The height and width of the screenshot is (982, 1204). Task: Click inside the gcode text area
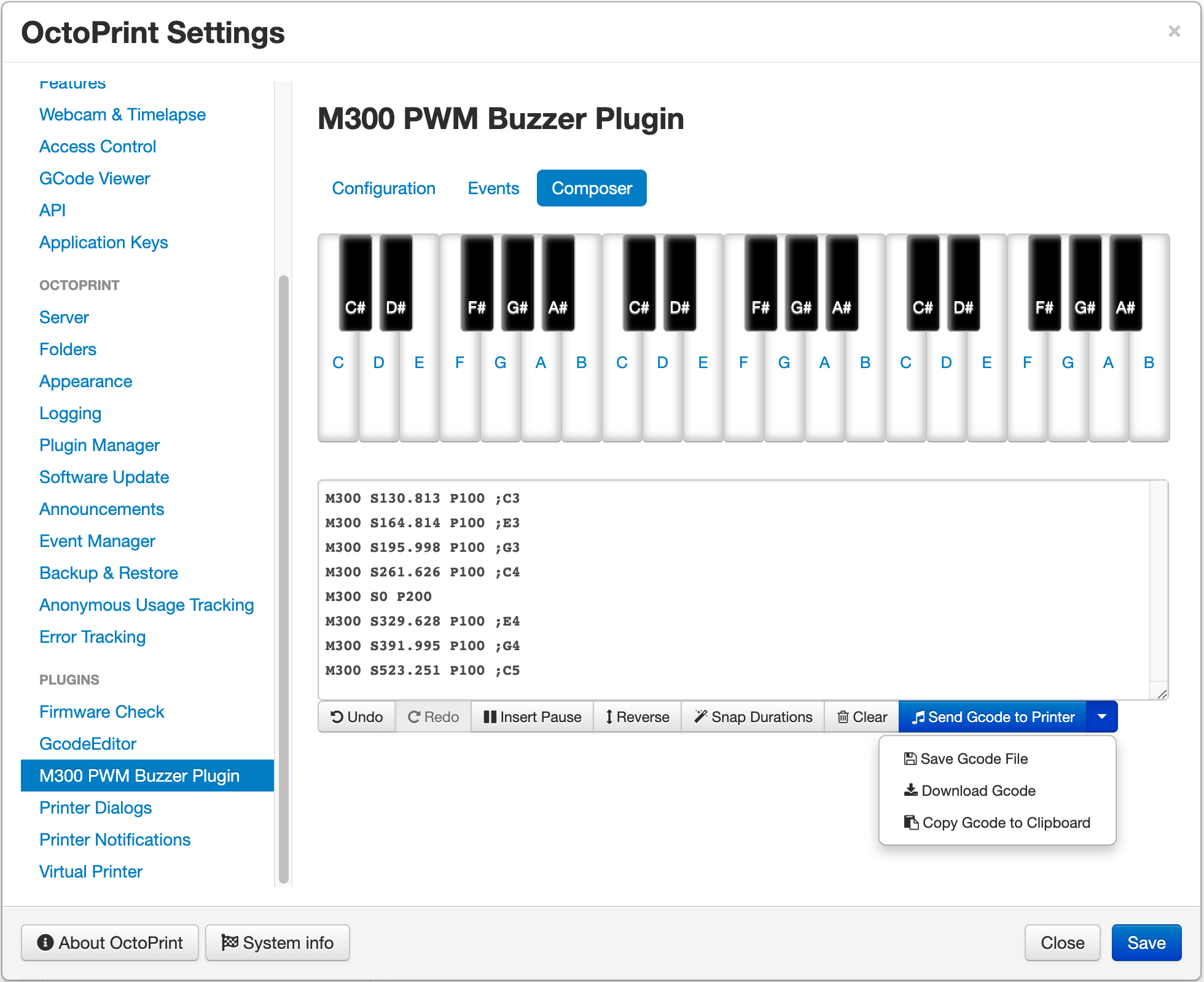click(742, 590)
